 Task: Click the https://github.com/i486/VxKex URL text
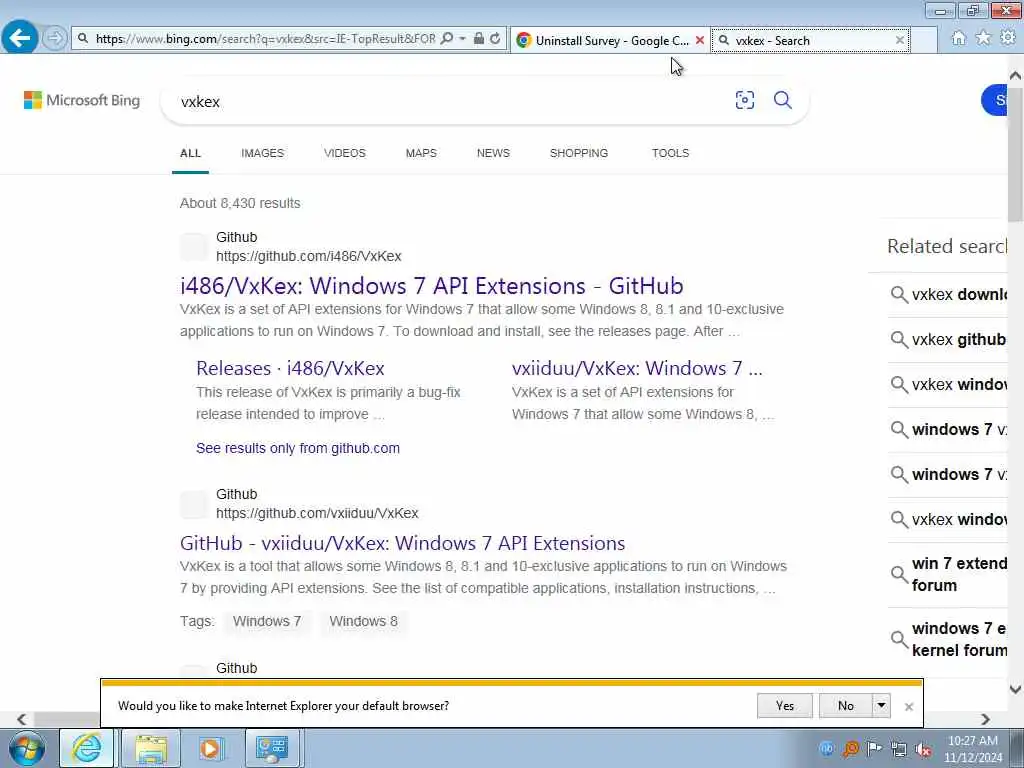(309, 256)
